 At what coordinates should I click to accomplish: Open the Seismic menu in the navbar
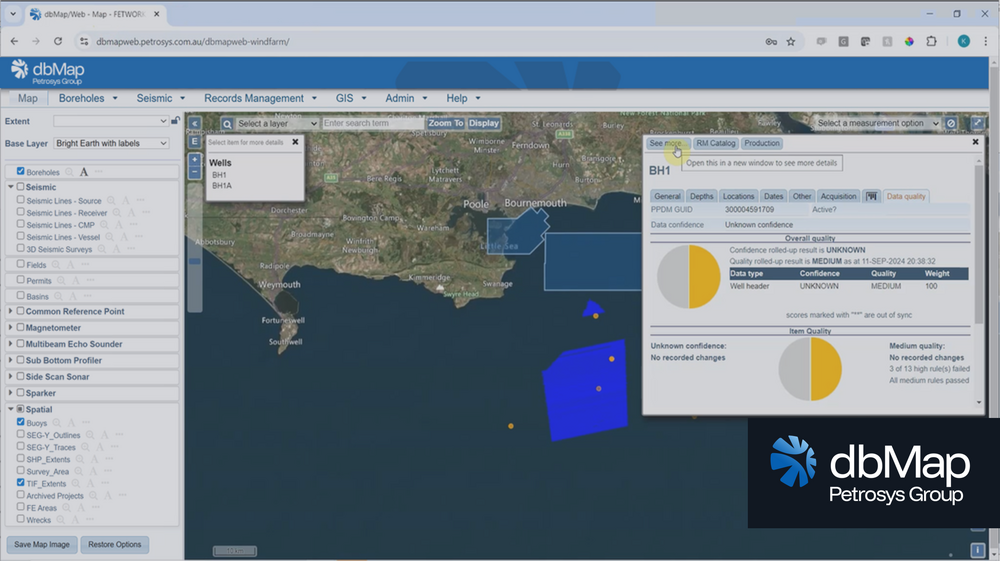click(x=161, y=98)
